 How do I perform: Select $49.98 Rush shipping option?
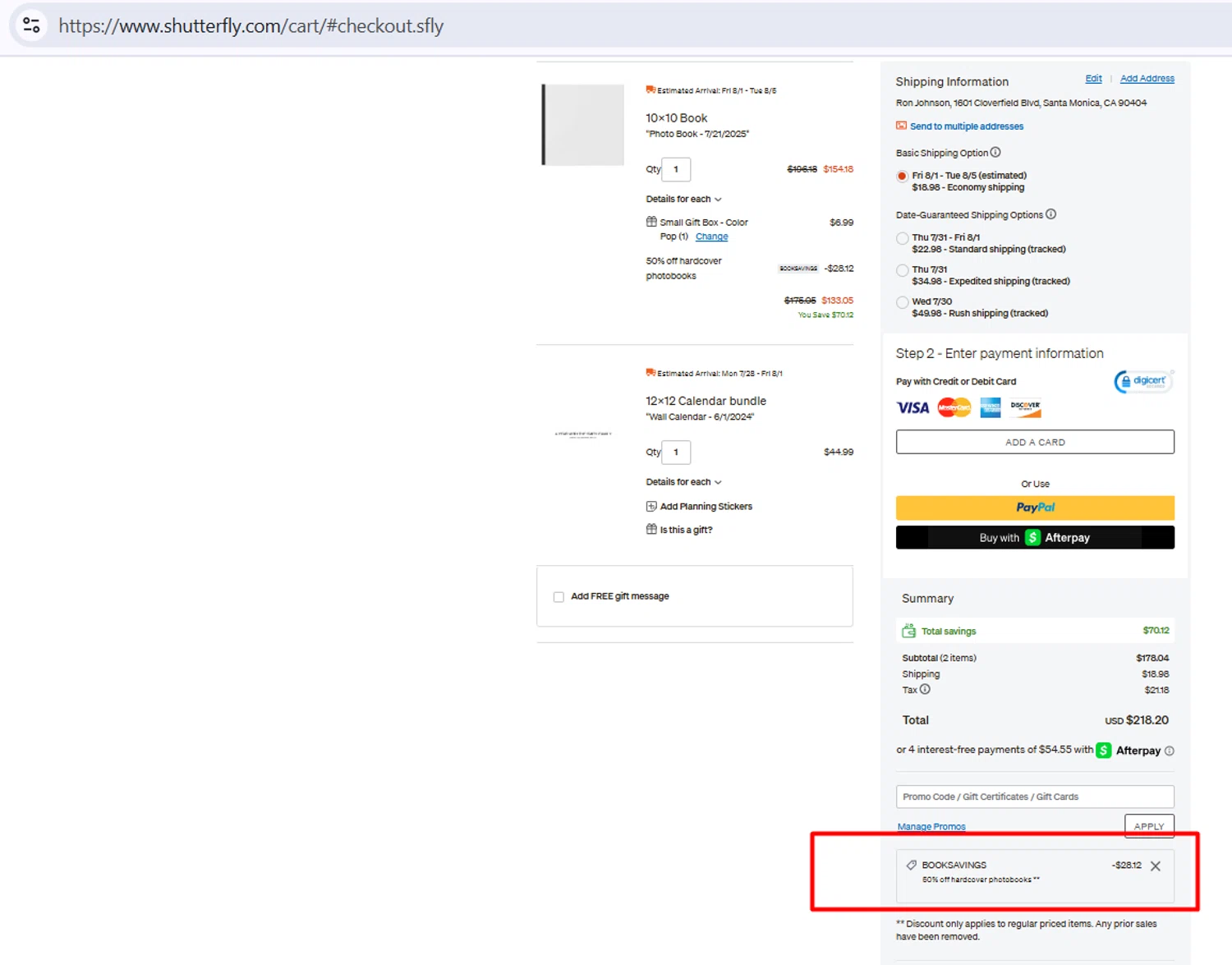pyautogui.click(x=902, y=302)
